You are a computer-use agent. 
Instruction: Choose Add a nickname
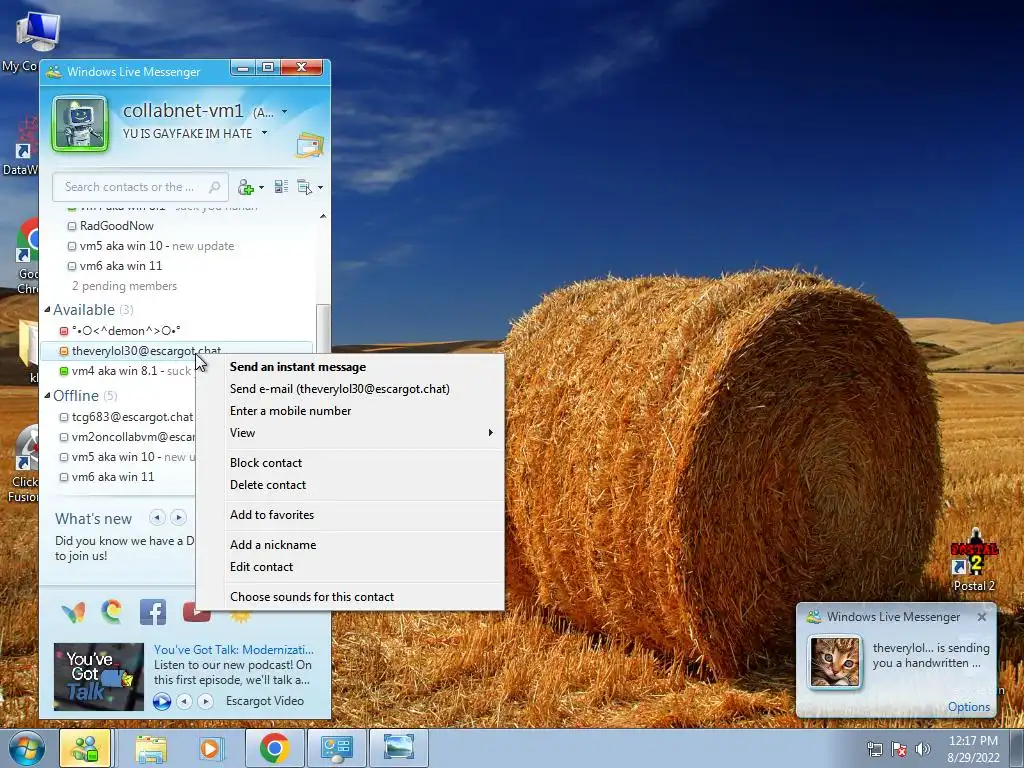(273, 545)
